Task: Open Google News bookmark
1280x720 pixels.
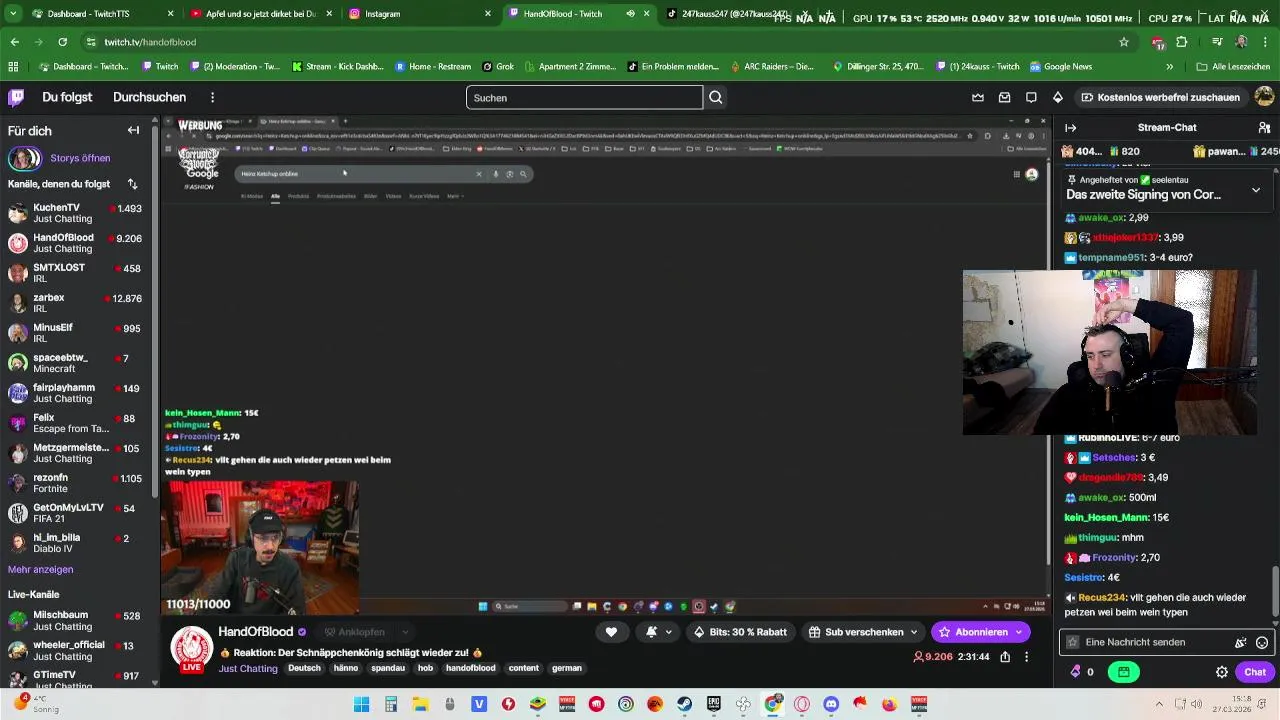Action: pos(1060,67)
